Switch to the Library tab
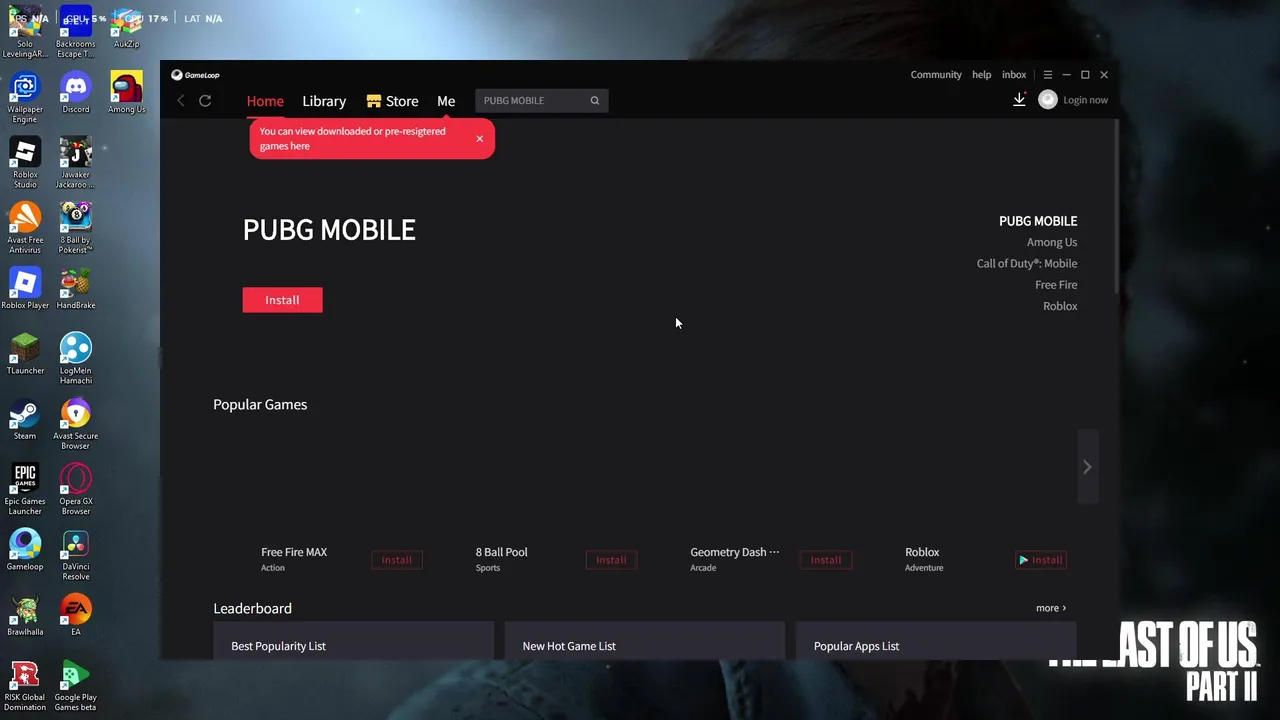The height and width of the screenshot is (720, 1280). pos(324,101)
